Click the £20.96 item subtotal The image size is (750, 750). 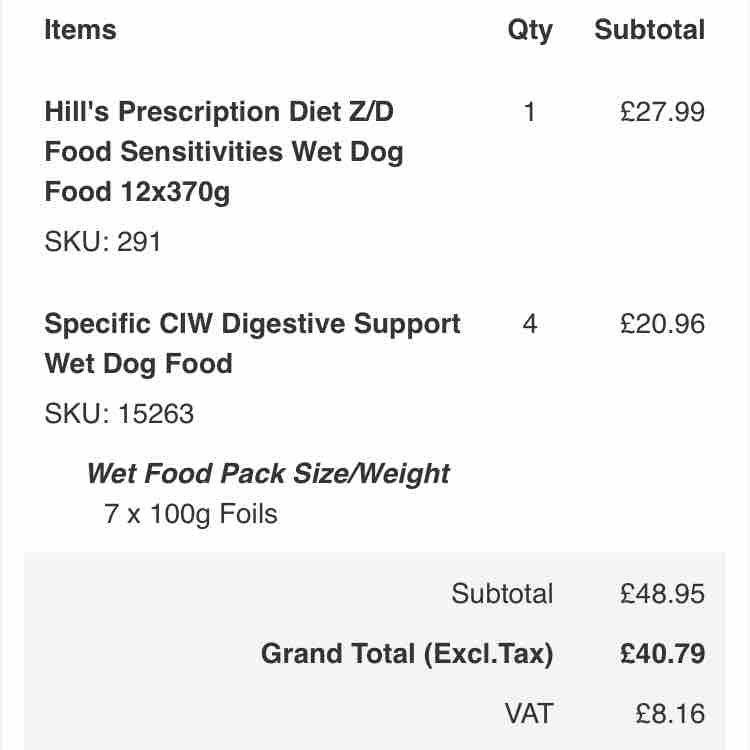(662, 324)
